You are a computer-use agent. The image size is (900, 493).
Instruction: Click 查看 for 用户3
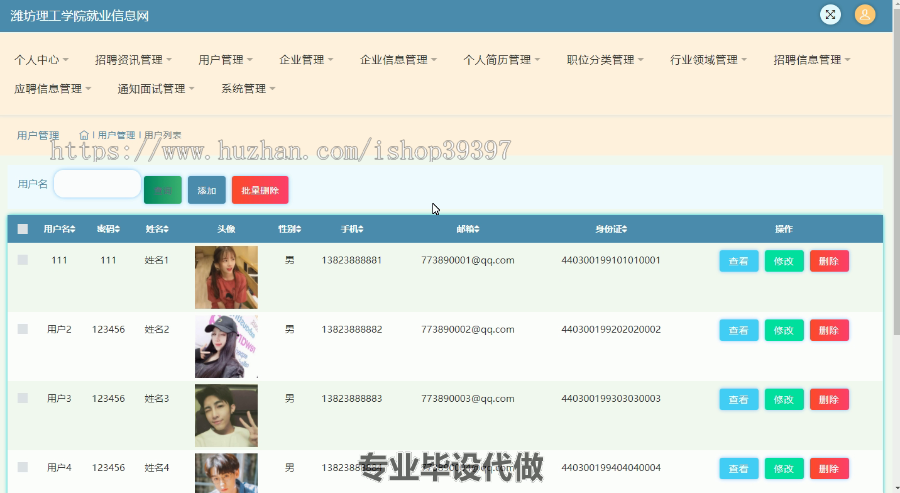[x=739, y=399]
